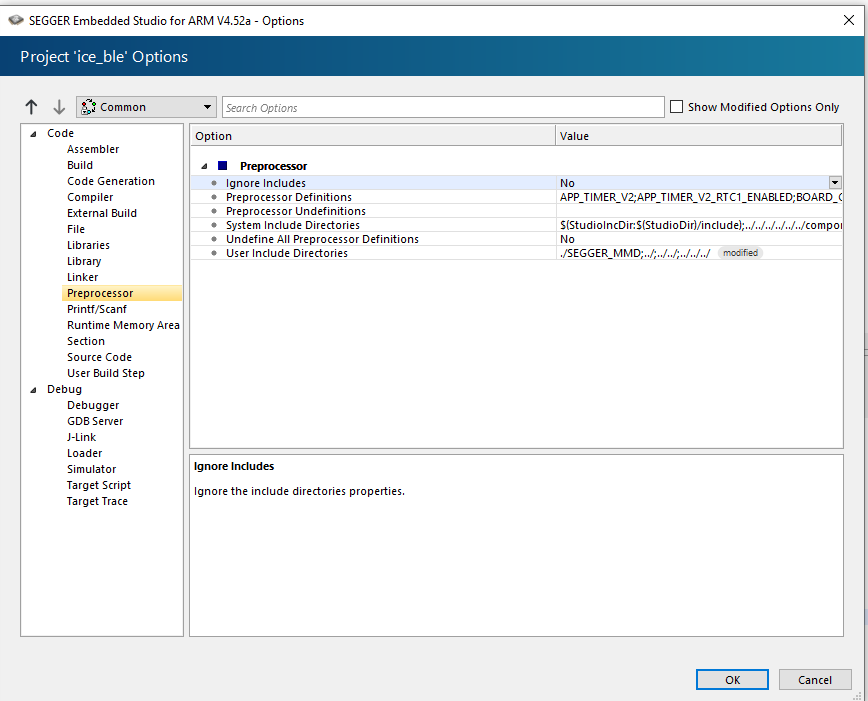Screen dimensions: 868x701
Task: Select the User Include Directories row
Action: [x=287, y=253]
